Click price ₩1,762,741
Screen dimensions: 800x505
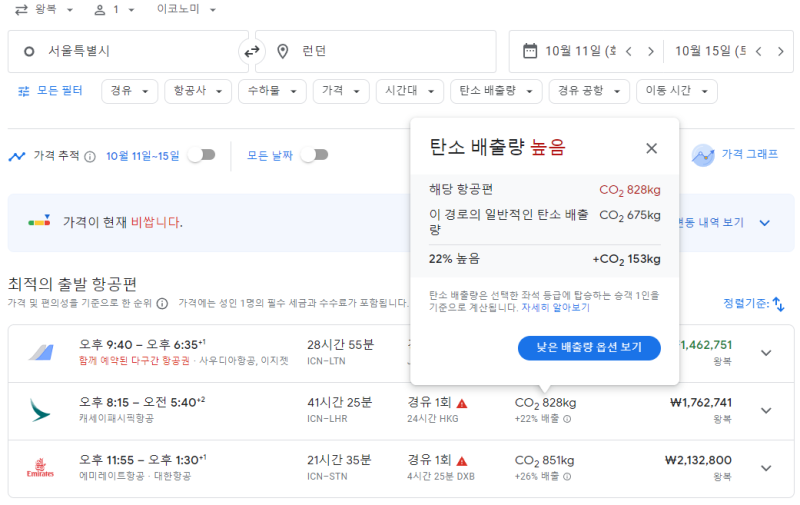click(x=701, y=403)
